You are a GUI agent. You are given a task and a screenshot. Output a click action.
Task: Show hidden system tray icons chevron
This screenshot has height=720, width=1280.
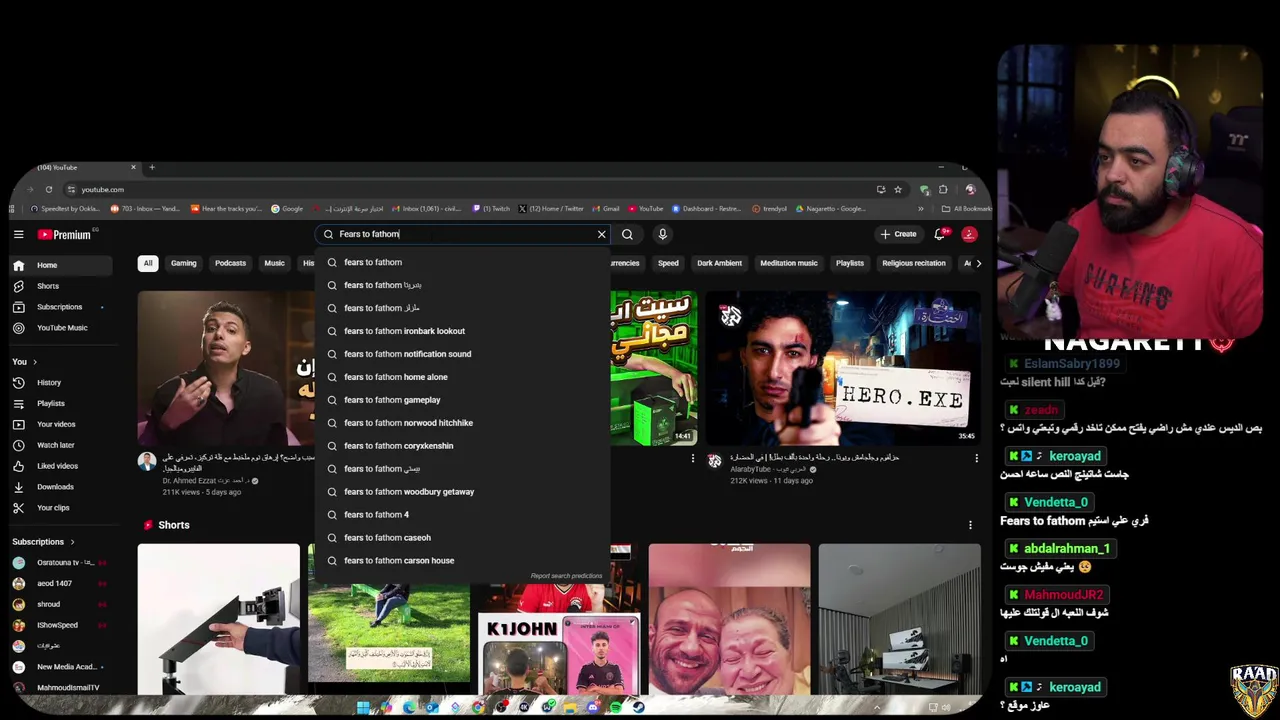pos(877,707)
